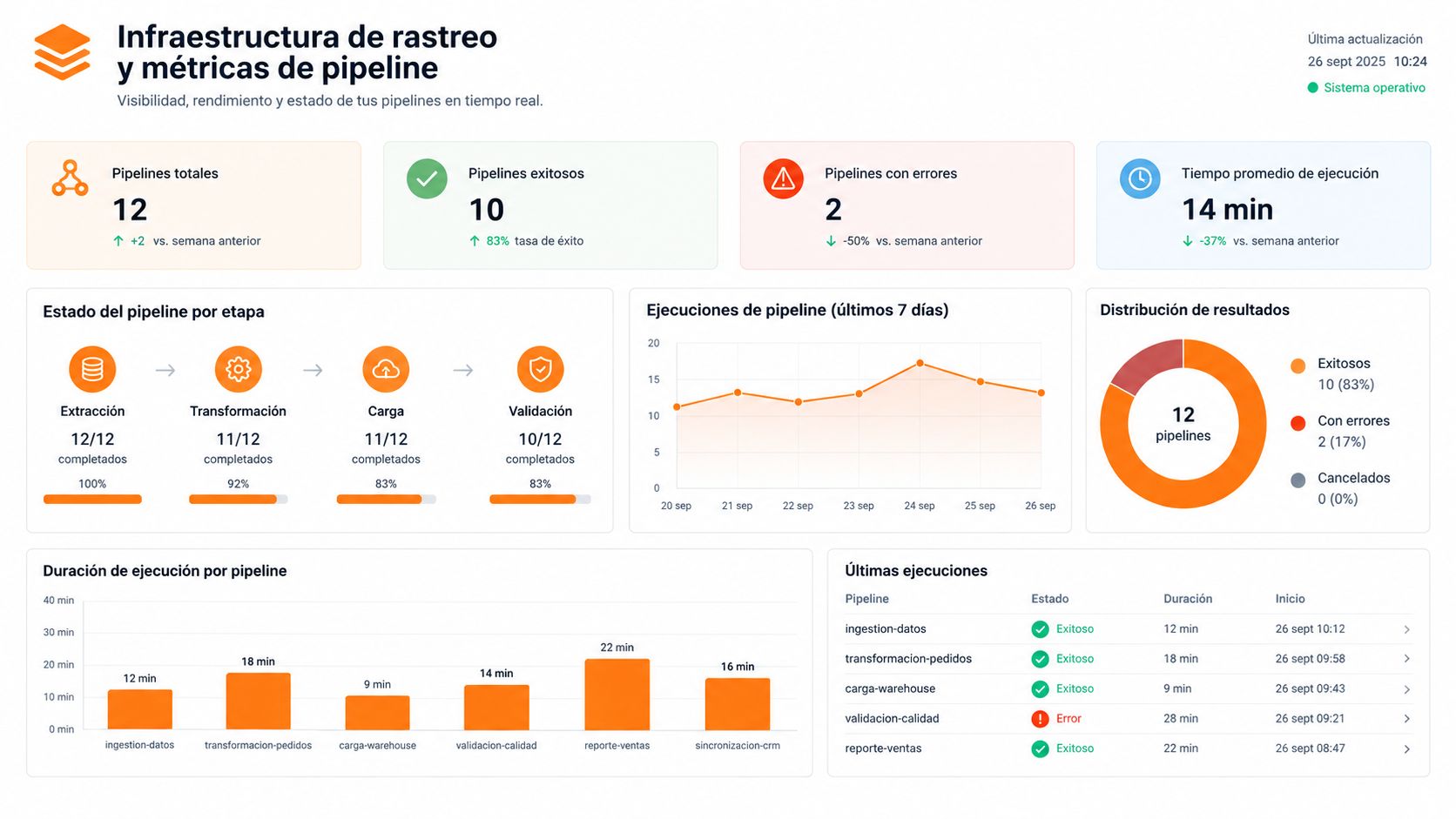Click the '83% tasa de éxito' text

pos(535,241)
